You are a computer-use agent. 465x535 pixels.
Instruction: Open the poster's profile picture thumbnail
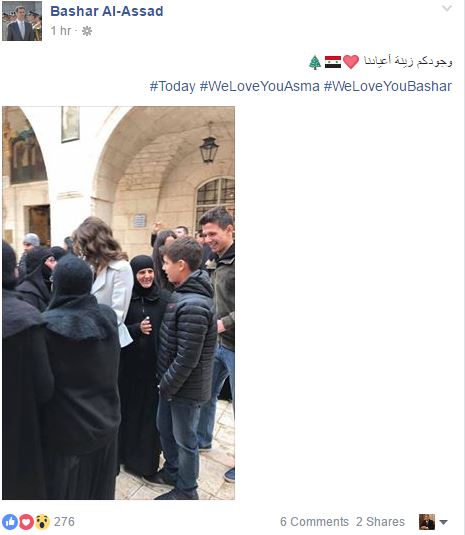[x=22, y=21]
